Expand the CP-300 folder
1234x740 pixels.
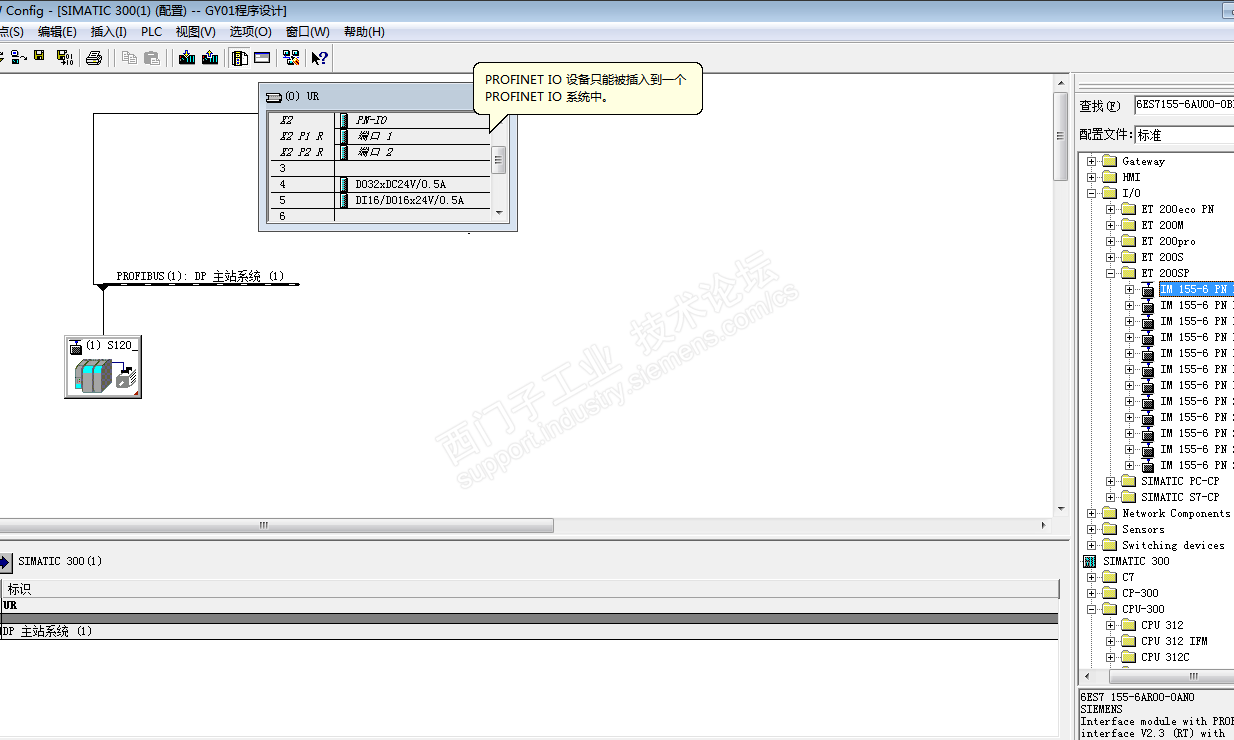[1091, 593]
